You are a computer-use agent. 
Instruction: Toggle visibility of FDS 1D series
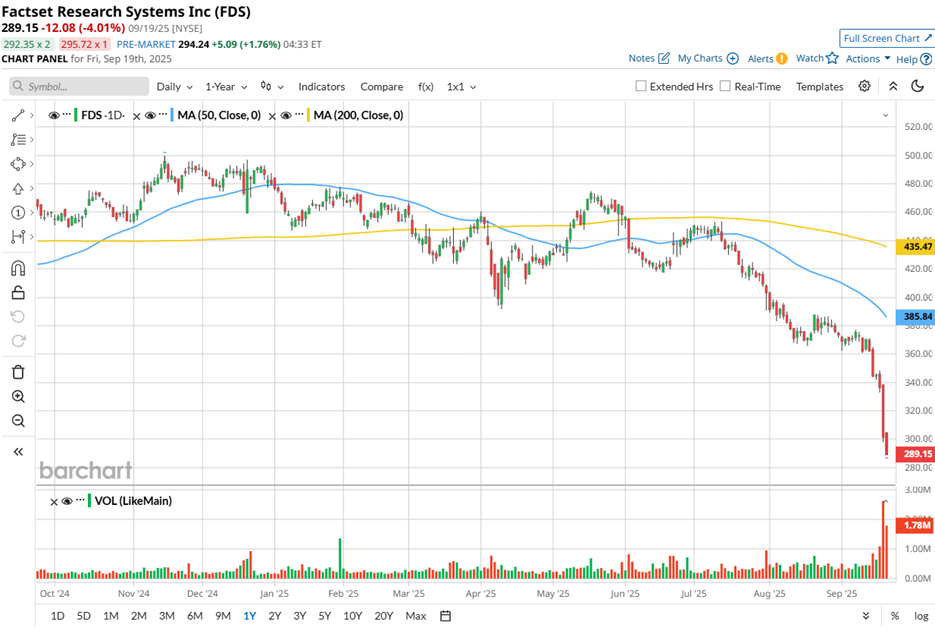click(x=54, y=115)
